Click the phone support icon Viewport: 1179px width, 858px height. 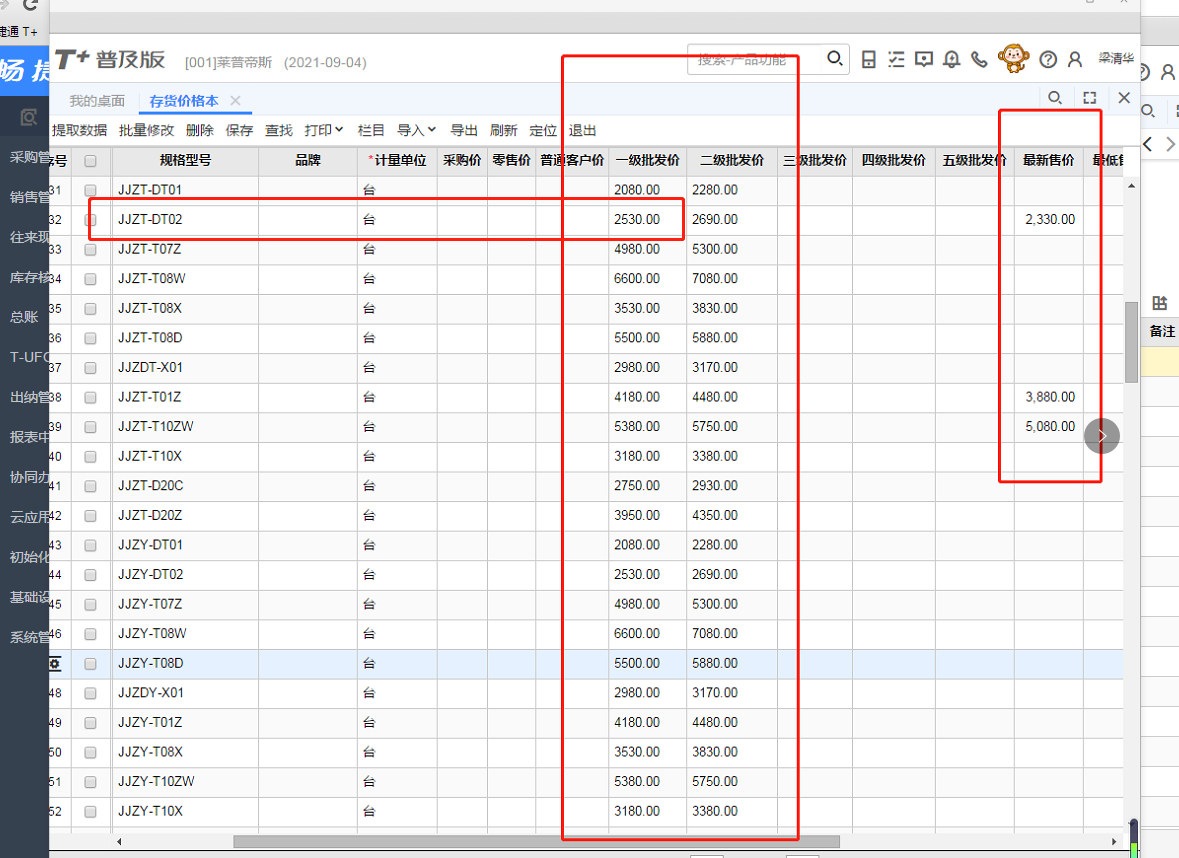(979, 59)
